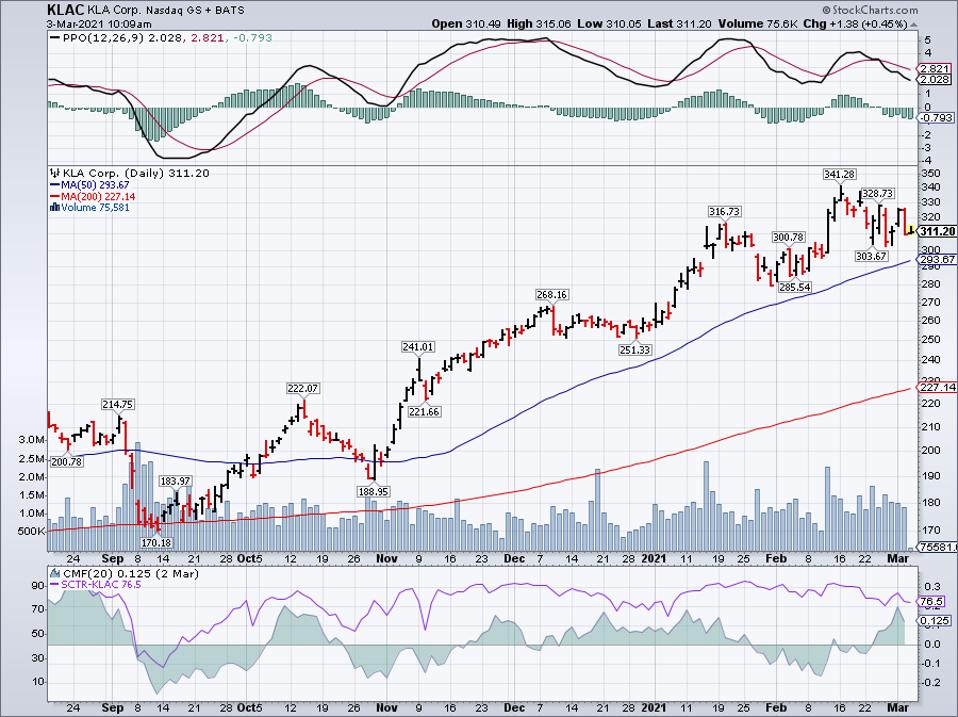Click the "Chg +1.38 (+0.45%)" change value
The width and height of the screenshot is (958, 717).
[856, 24]
